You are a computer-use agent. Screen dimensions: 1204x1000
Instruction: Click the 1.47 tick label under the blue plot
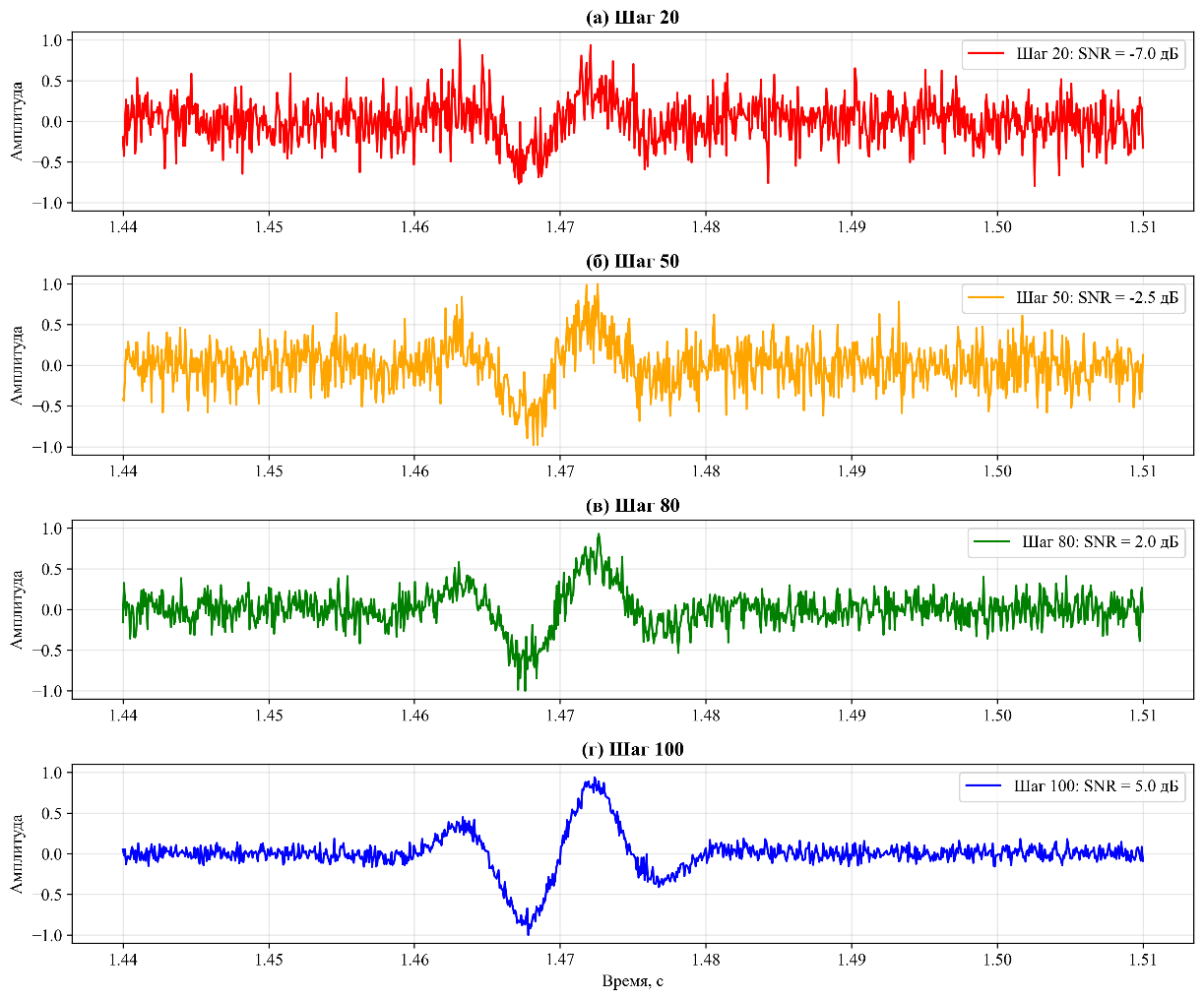(x=560, y=960)
